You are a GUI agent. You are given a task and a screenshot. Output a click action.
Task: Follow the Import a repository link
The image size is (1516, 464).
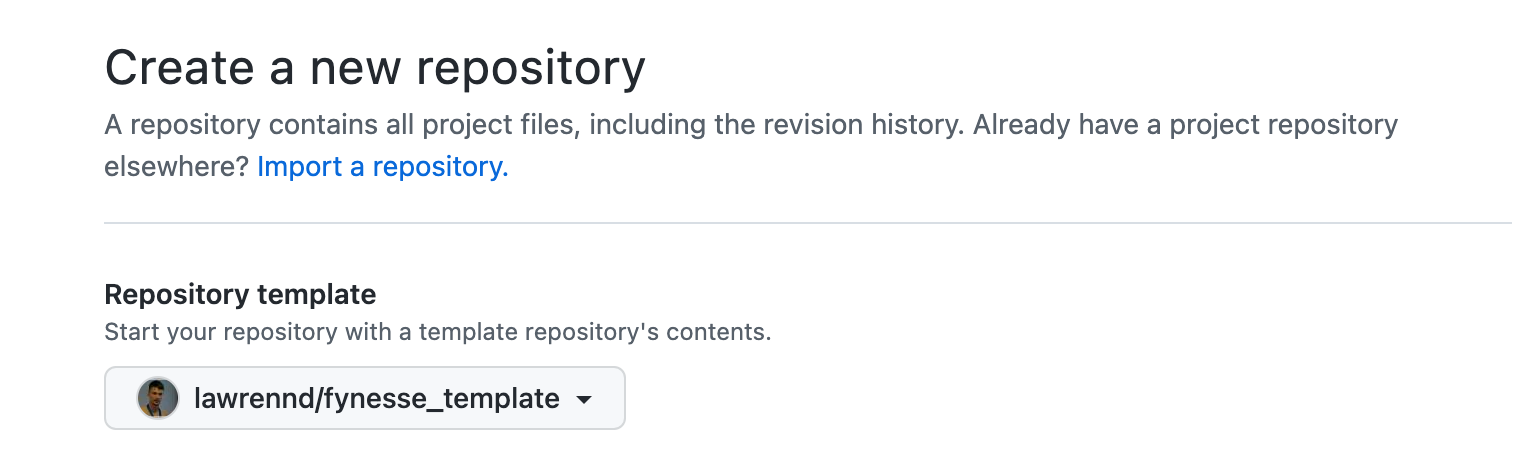[x=383, y=166]
